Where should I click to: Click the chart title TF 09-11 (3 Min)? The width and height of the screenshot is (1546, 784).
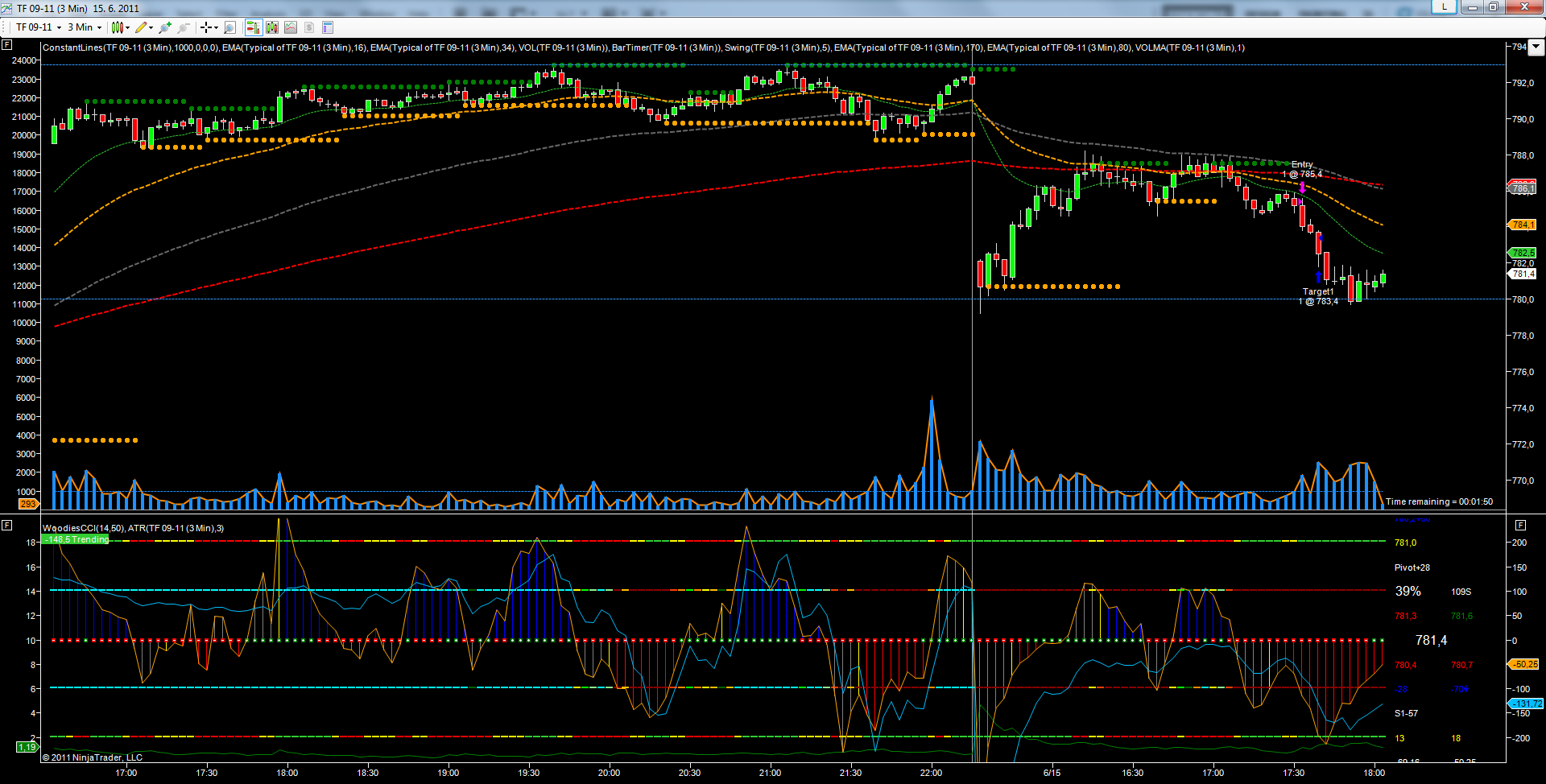coord(52,8)
